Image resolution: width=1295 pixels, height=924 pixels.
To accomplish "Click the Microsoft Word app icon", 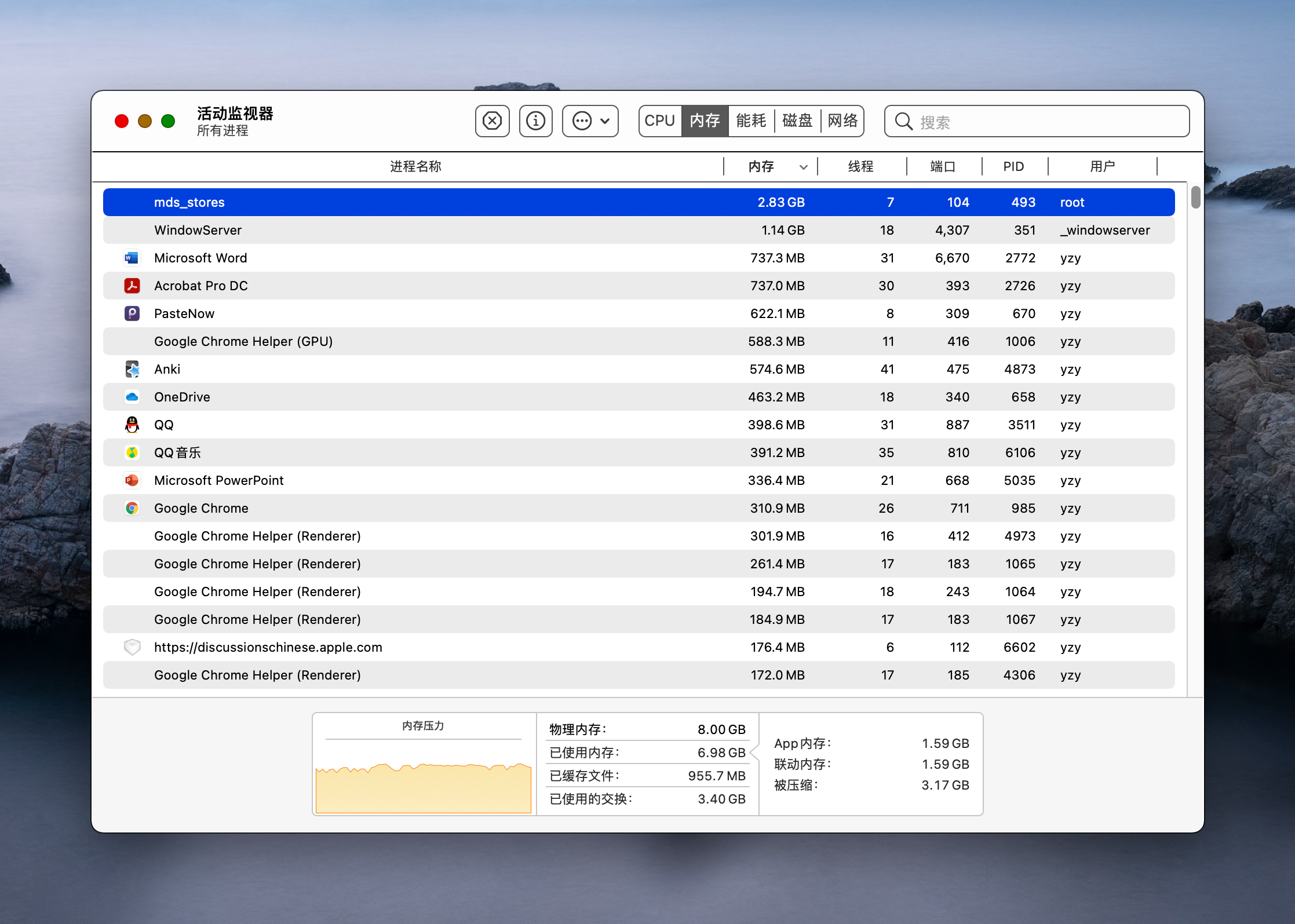I will coord(132,258).
